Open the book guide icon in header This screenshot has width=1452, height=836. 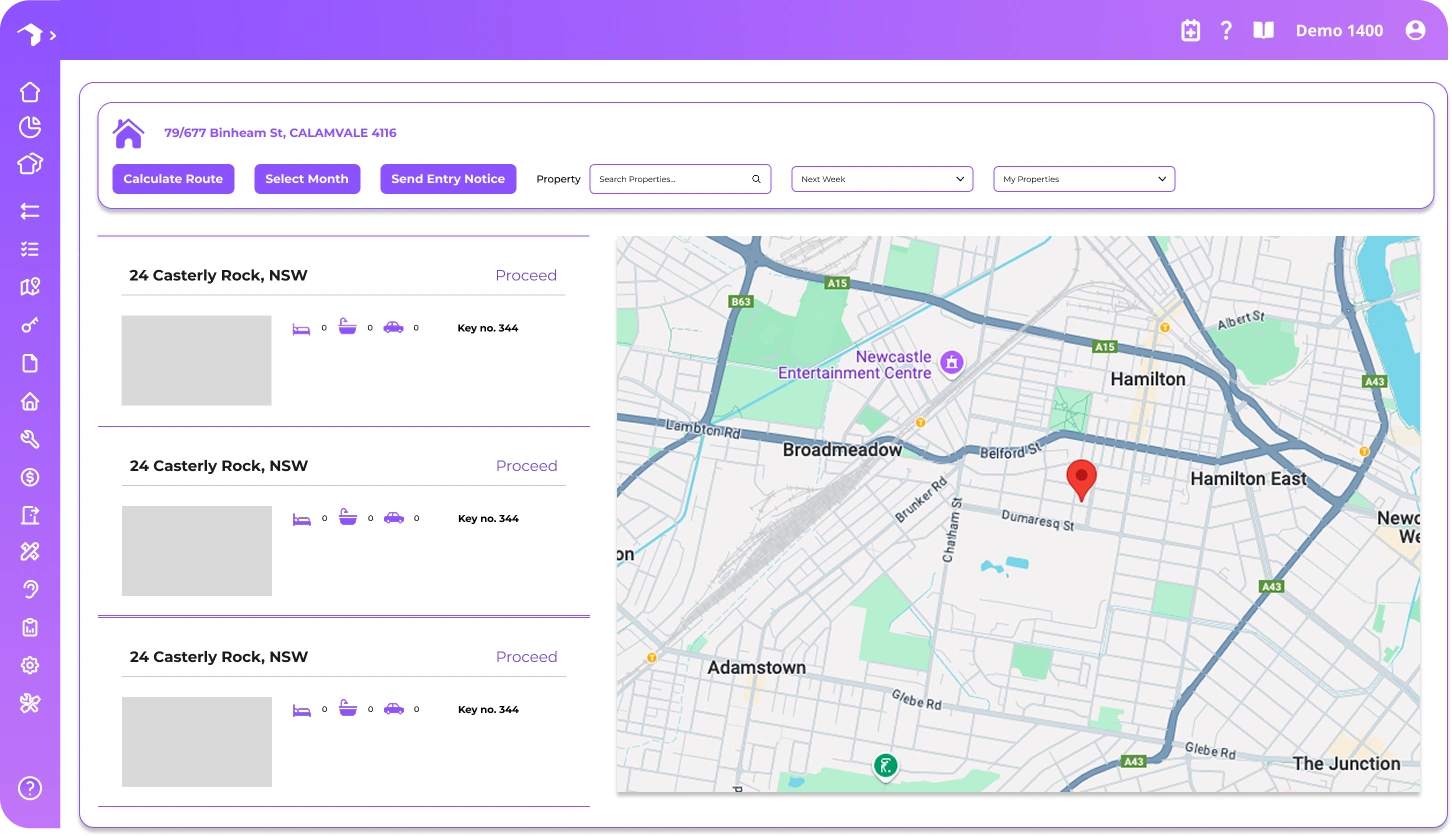click(1264, 31)
